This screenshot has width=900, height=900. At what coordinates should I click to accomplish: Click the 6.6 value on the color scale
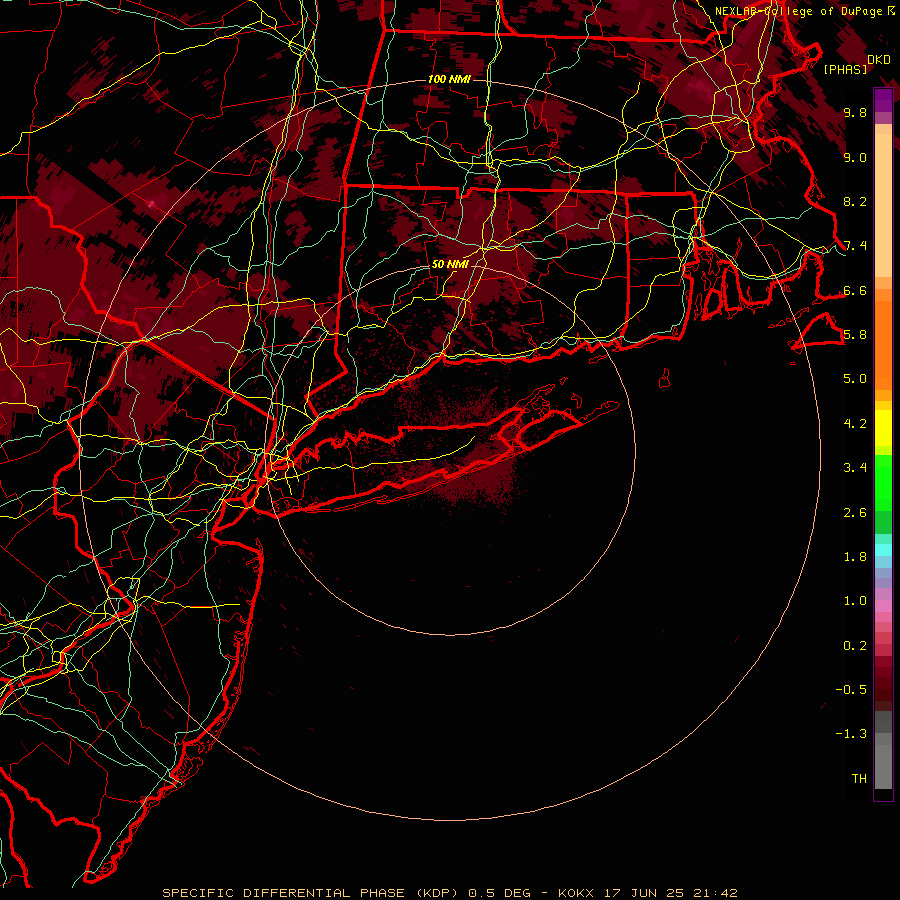855,290
